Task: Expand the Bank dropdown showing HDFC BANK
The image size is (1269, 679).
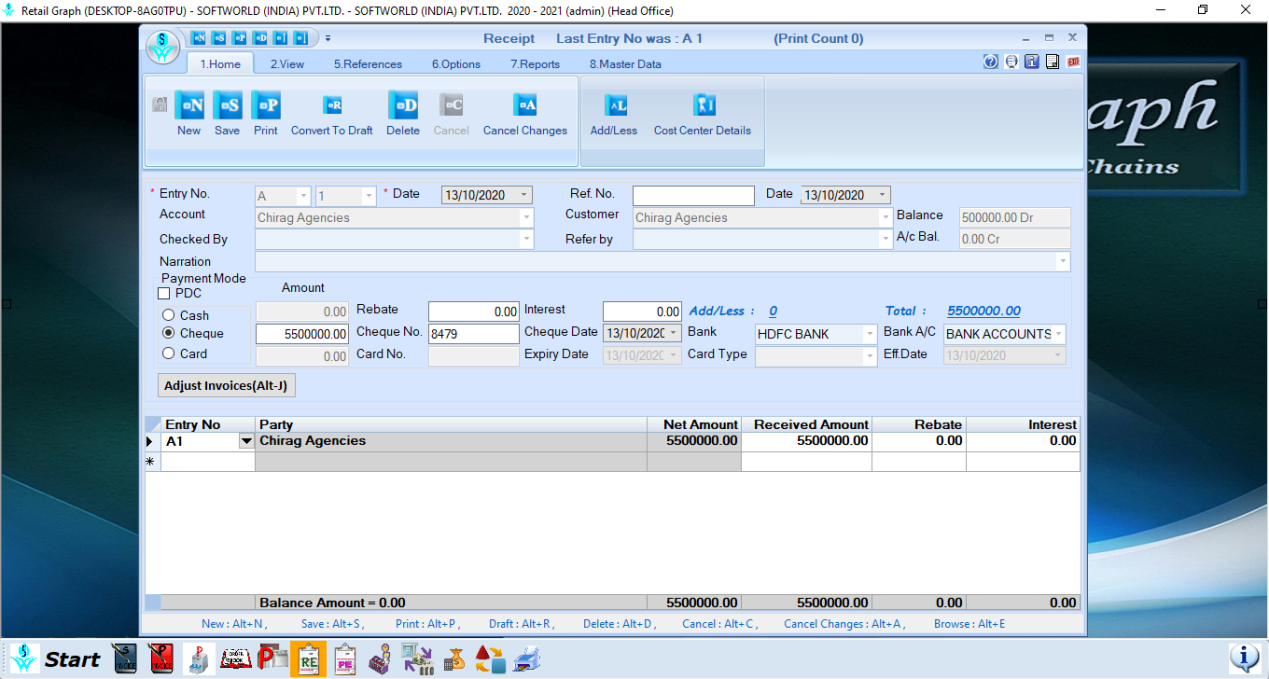Action: pos(870,334)
